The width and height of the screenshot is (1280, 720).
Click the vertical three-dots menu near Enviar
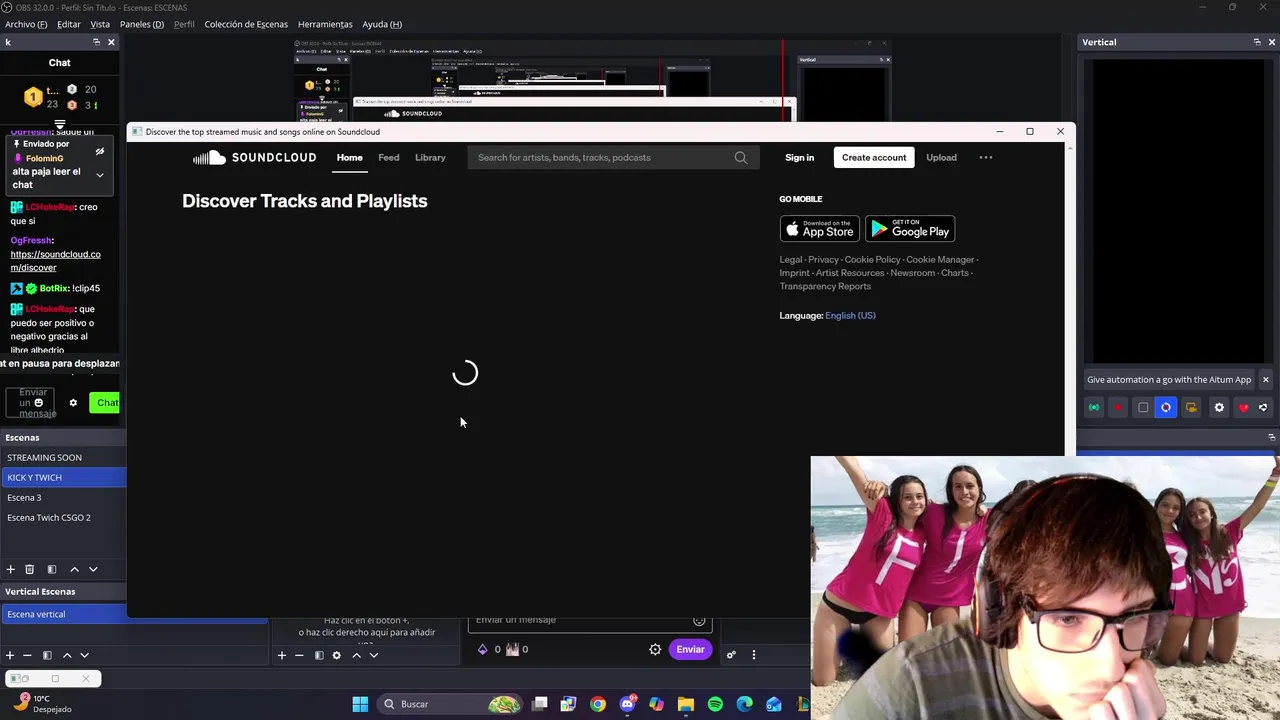pos(754,654)
